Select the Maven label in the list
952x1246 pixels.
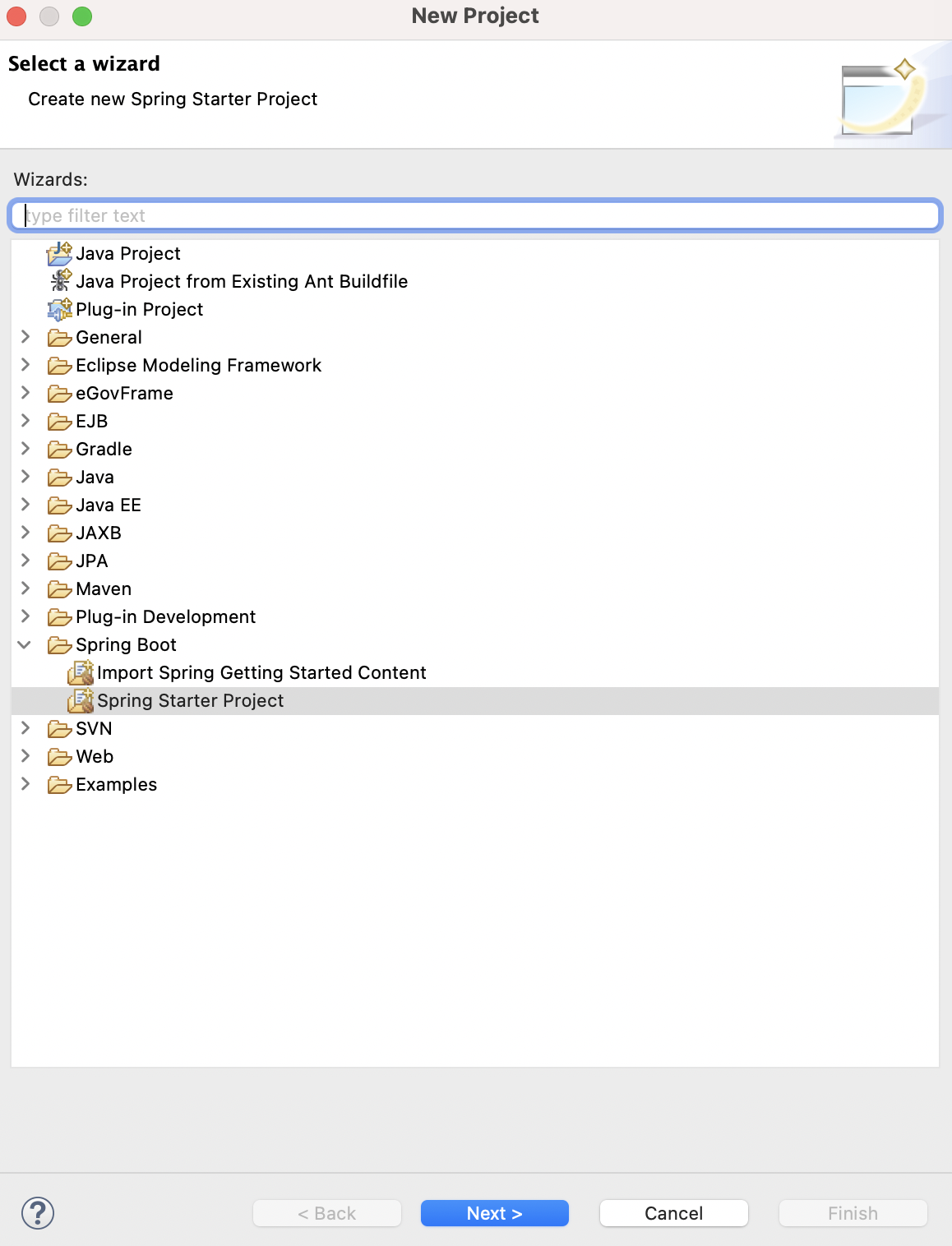(x=104, y=588)
